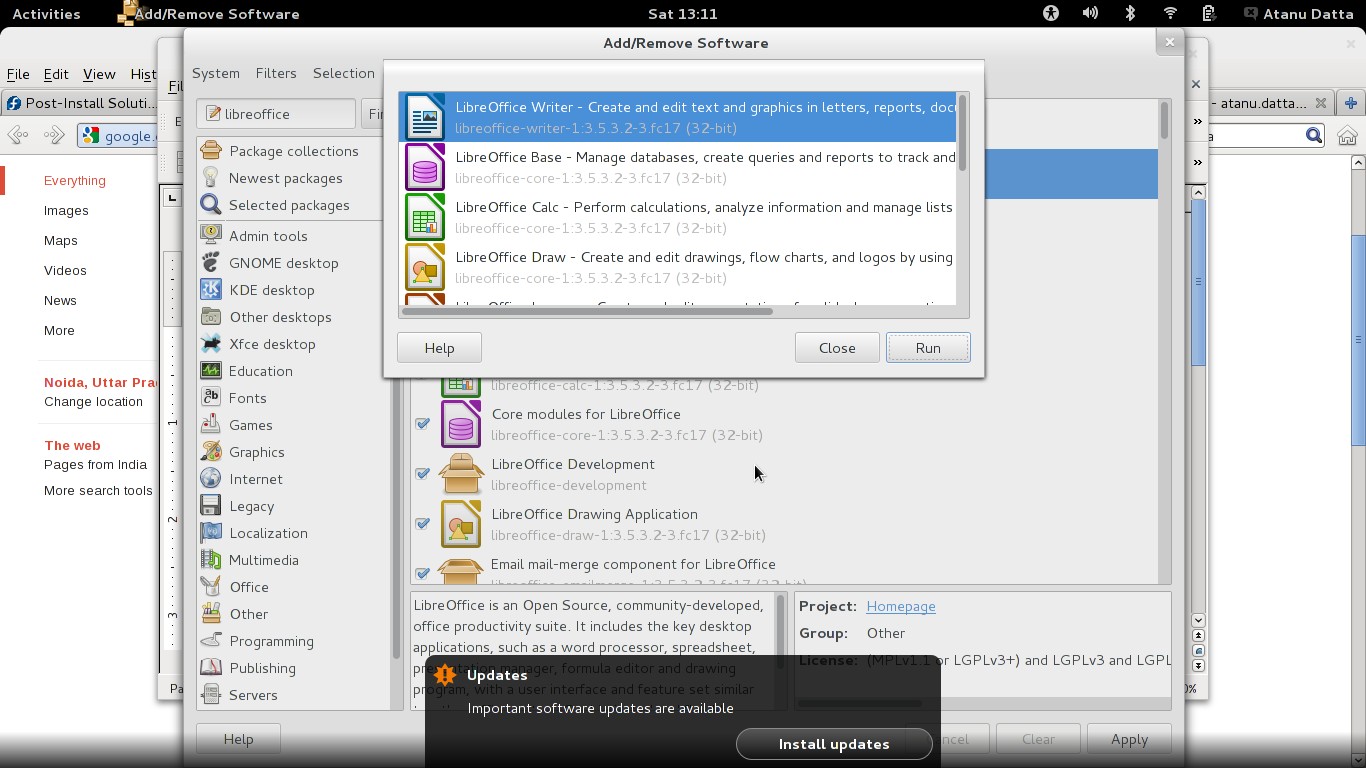1366x768 pixels.
Task: Click the Install updates button
Action: point(834,744)
